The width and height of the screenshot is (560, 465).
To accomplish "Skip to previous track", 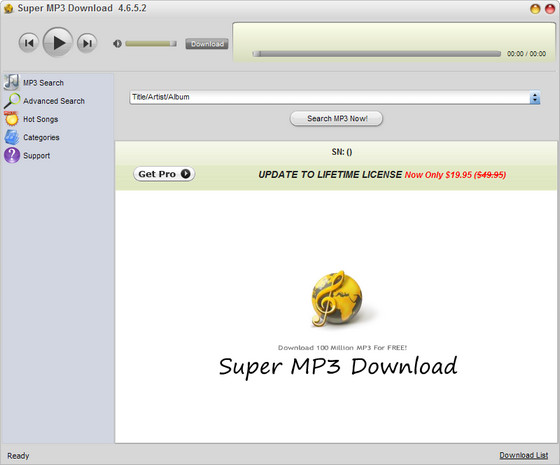I will pos(29,43).
